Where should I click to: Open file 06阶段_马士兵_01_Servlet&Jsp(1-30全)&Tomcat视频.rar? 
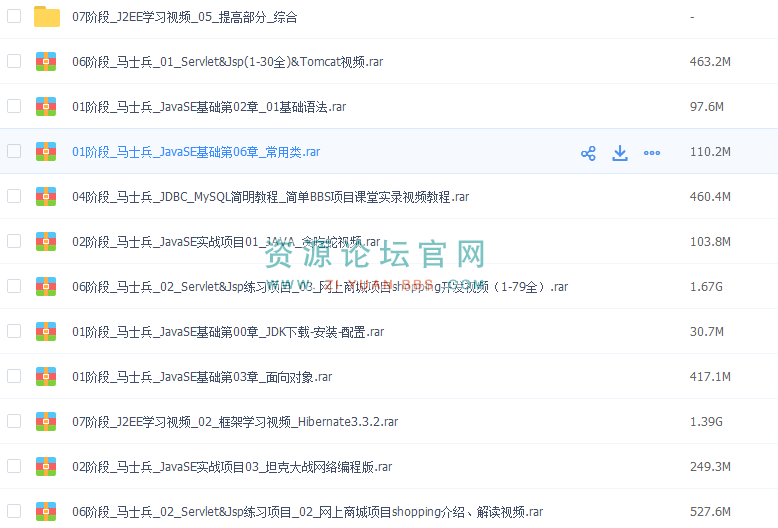tap(228, 62)
